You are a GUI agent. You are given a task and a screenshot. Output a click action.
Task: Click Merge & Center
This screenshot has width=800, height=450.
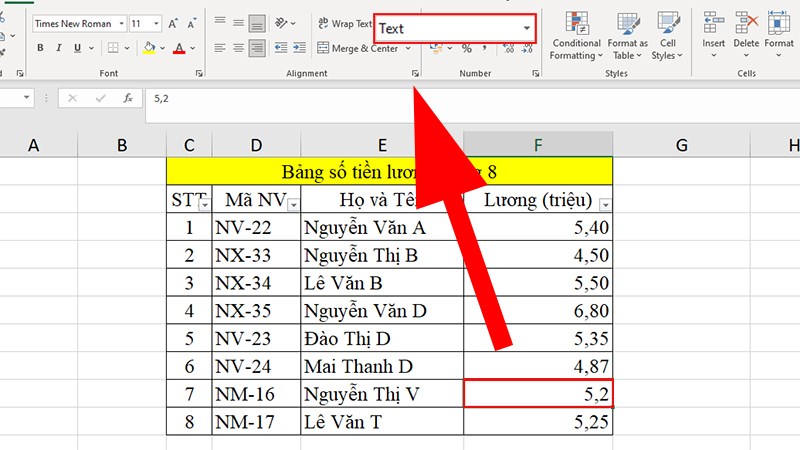point(358,48)
